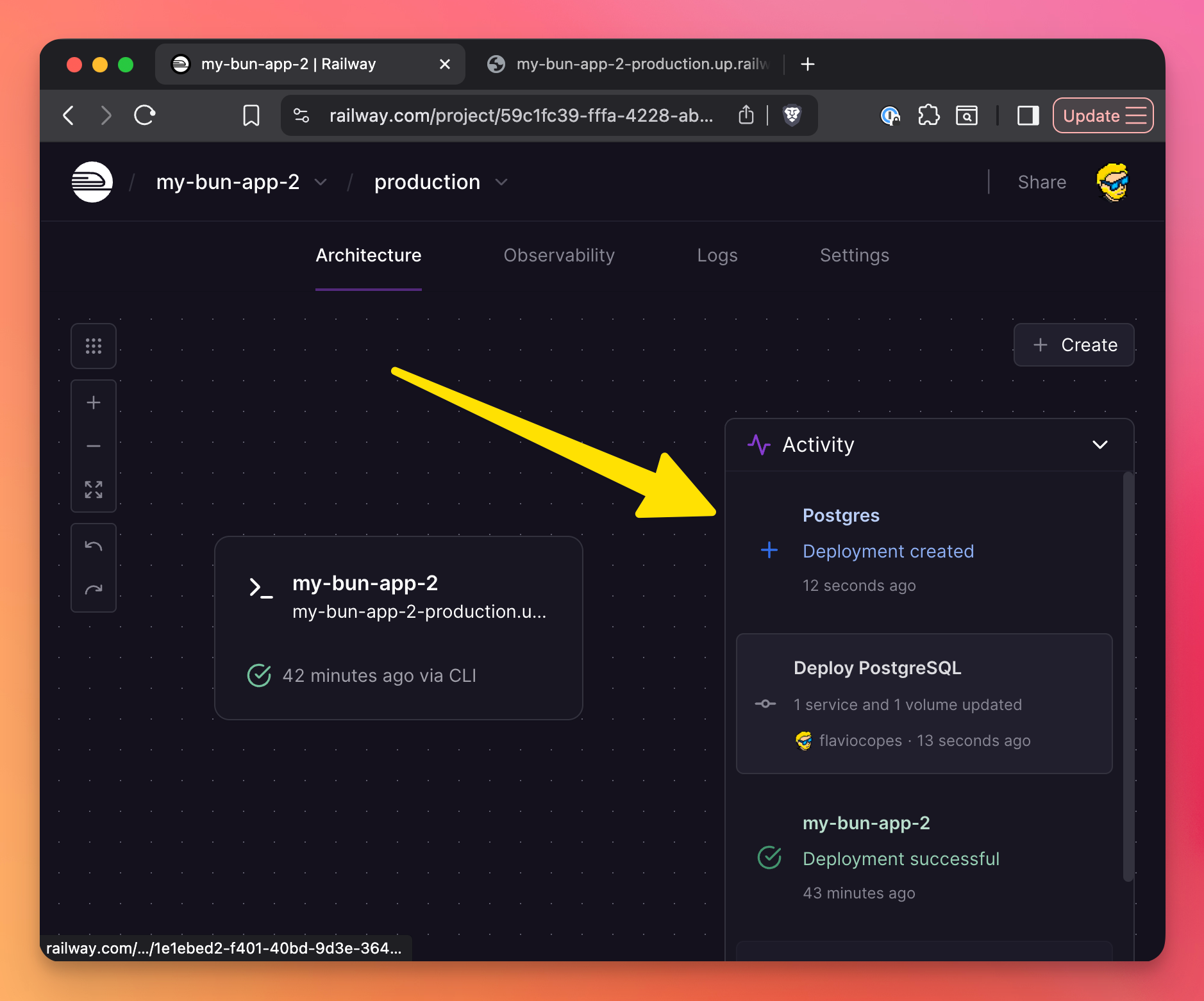Viewport: 1204px width, 1001px height.
Task: Zoom in on the architecture canvas
Action: click(94, 402)
